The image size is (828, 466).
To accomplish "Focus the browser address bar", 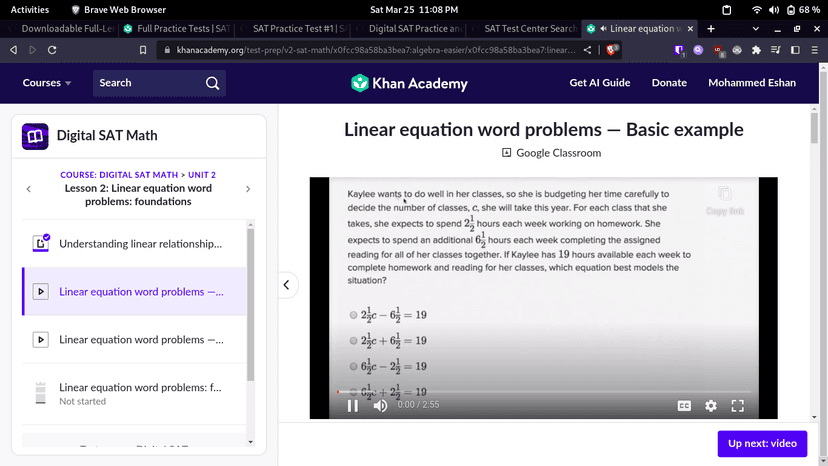I will click(x=375, y=50).
